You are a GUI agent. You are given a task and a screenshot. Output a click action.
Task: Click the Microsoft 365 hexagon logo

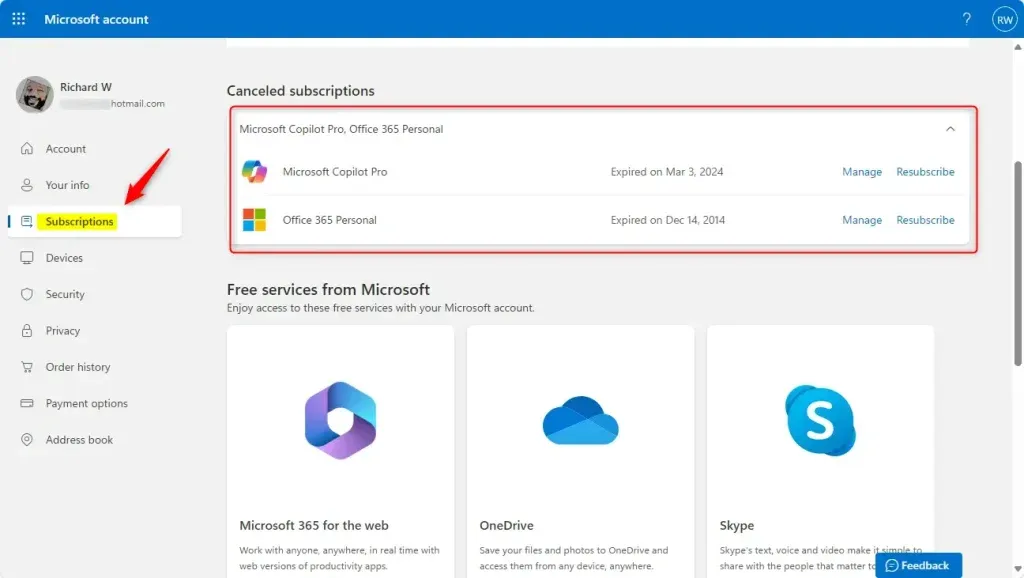tap(340, 421)
